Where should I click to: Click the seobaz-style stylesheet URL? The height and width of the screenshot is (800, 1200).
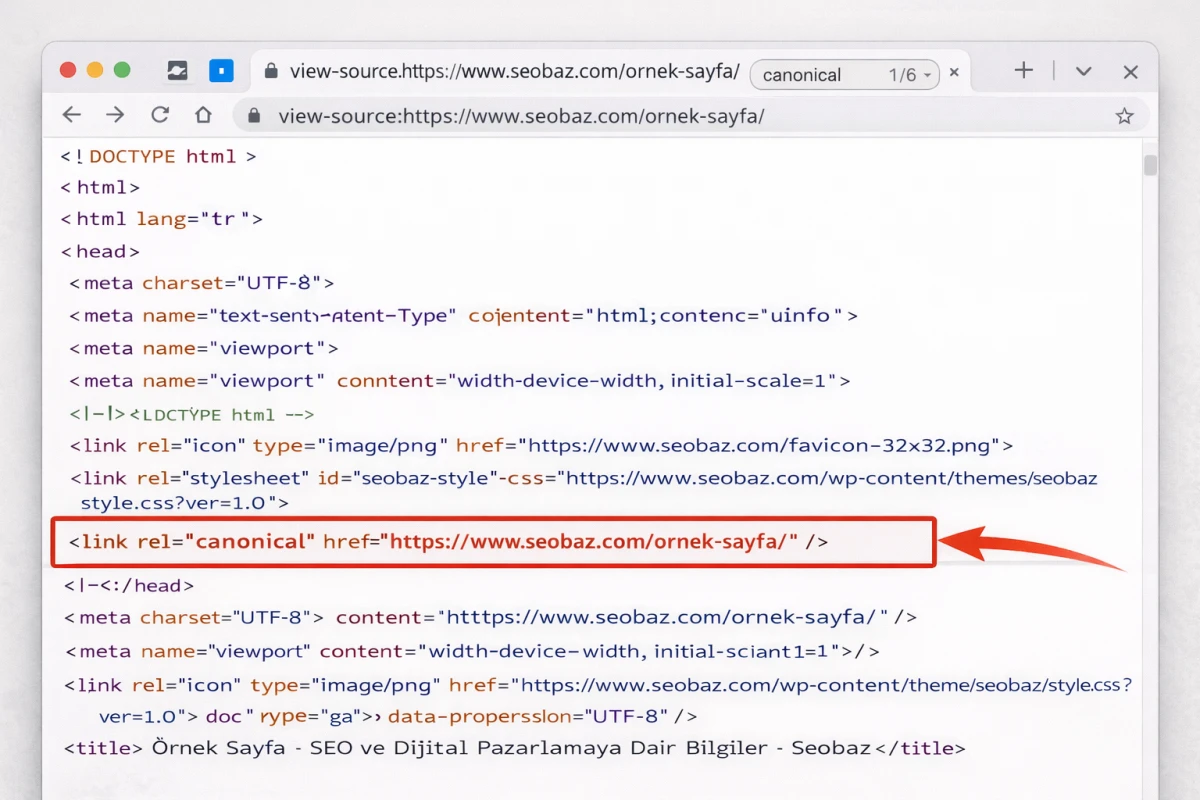(830, 478)
